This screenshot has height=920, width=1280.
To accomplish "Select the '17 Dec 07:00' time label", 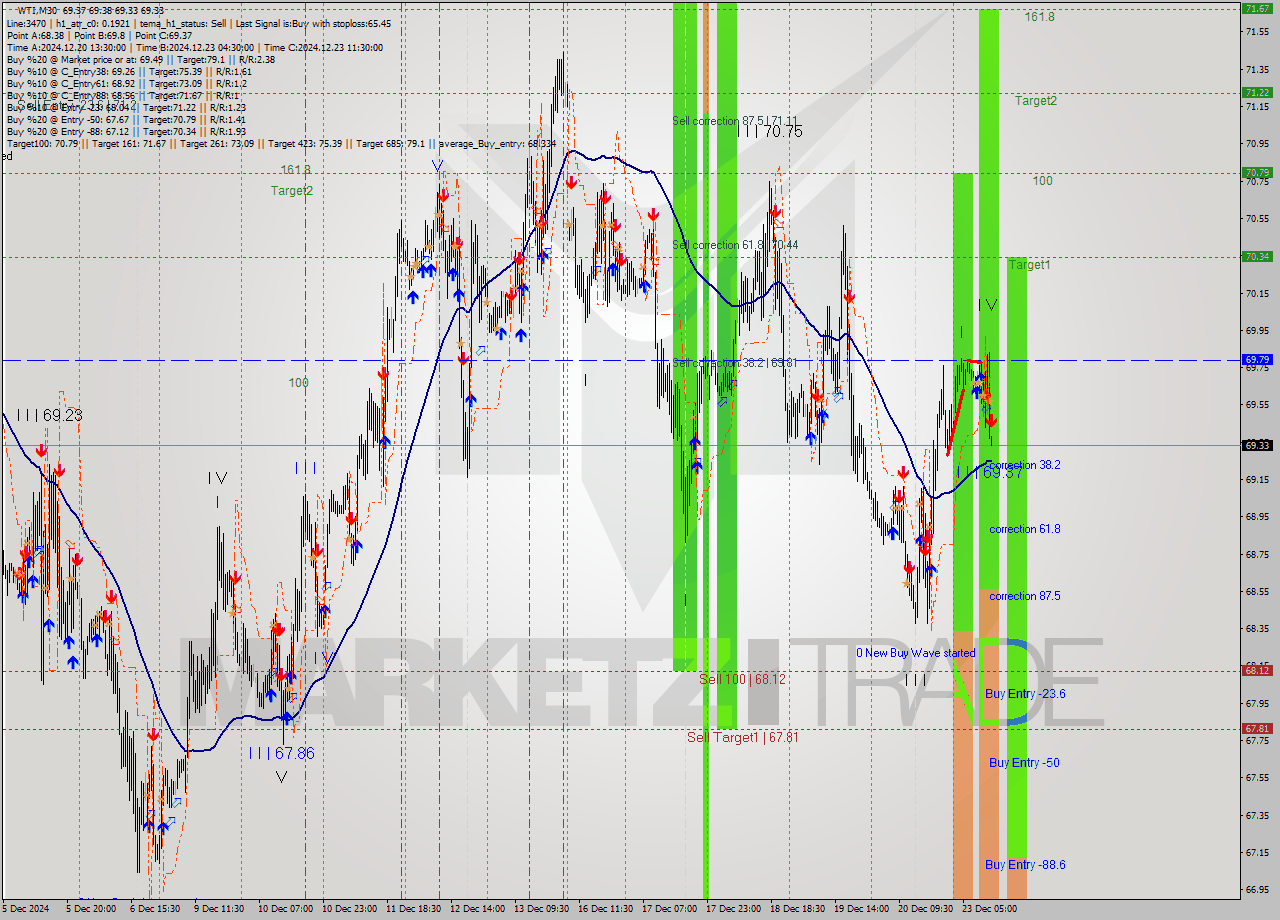I will 669,909.
